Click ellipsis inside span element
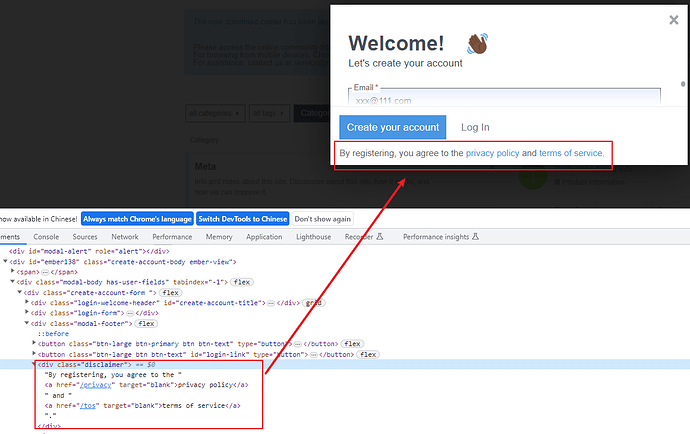This screenshot has height=434, width=690. [x=45, y=272]
